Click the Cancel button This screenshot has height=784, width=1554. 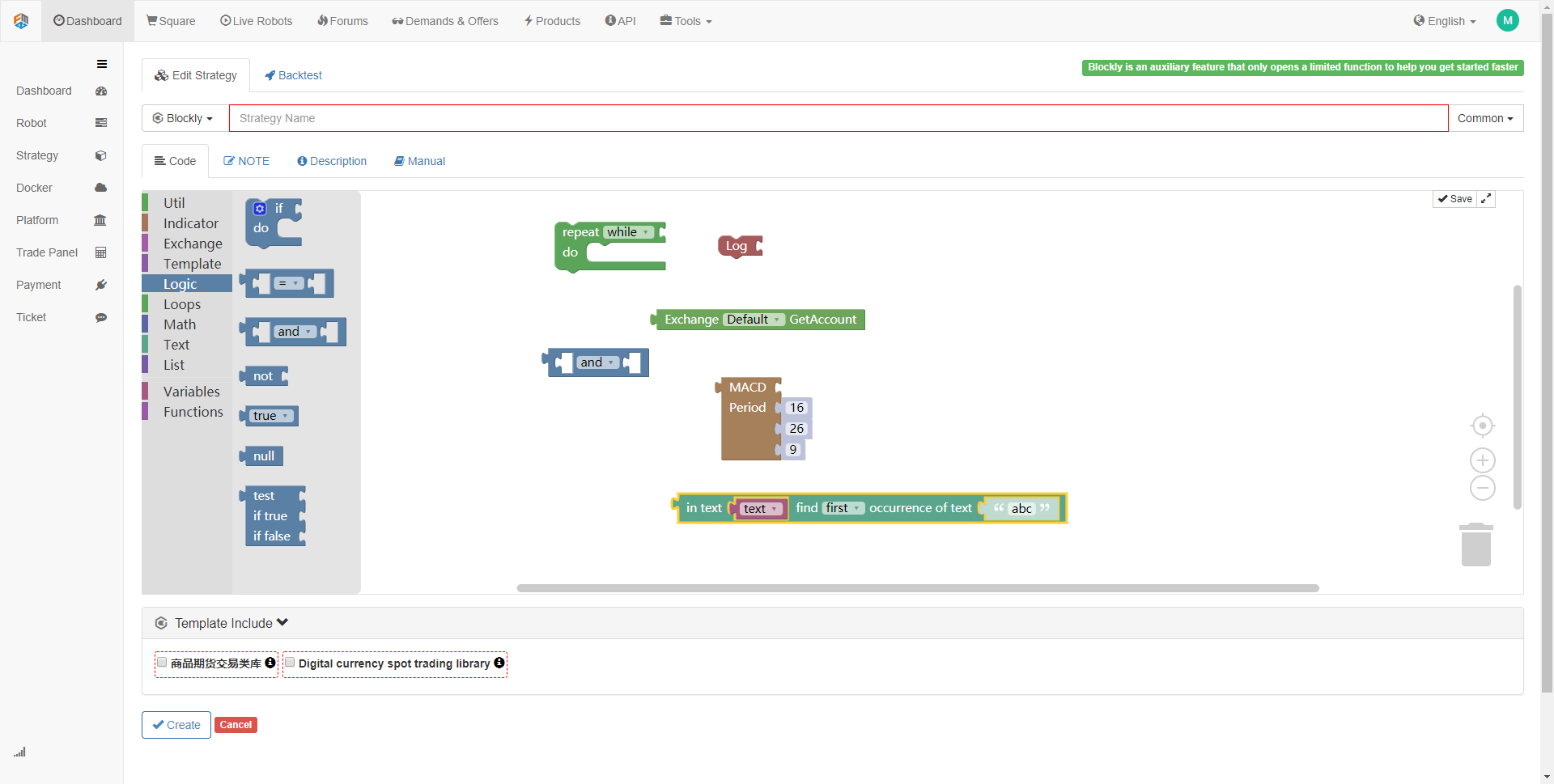click(x=236, y=725)
